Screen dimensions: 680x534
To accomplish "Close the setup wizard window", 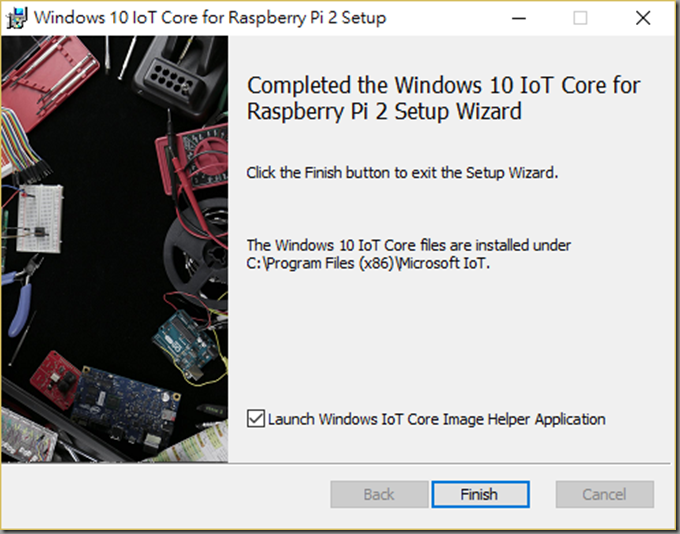I will 643,18.
